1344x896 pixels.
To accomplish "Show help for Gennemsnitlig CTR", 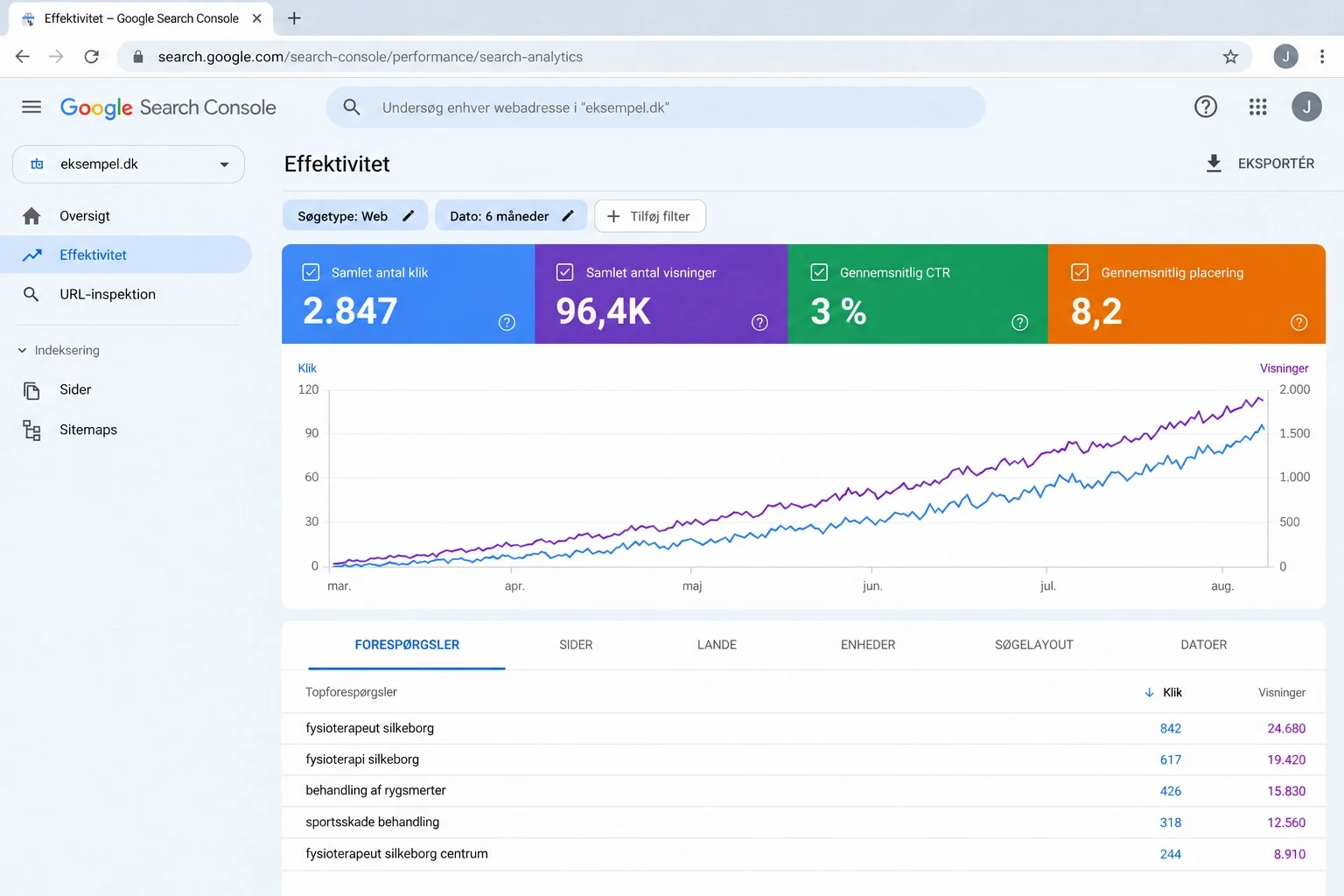I will tap(1019, 323).
